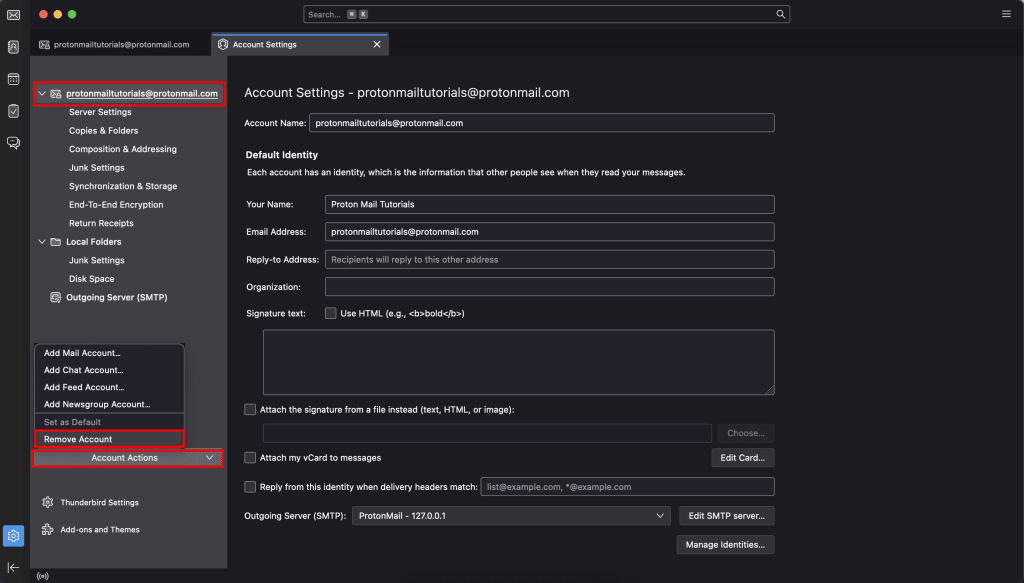Click the Reply-to Address input field
This screenshot has width=1024, height=583.
549,259
